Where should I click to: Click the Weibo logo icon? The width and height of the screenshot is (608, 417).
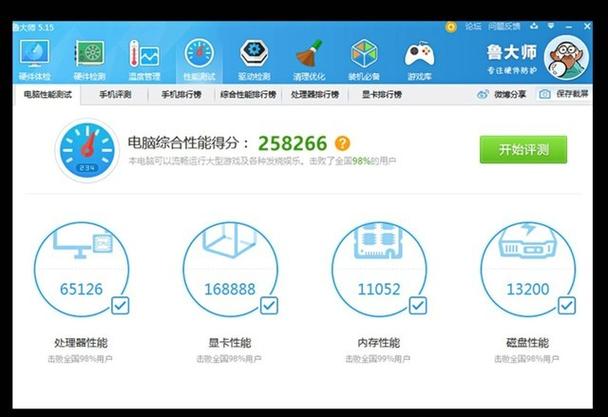pos(482,94)
